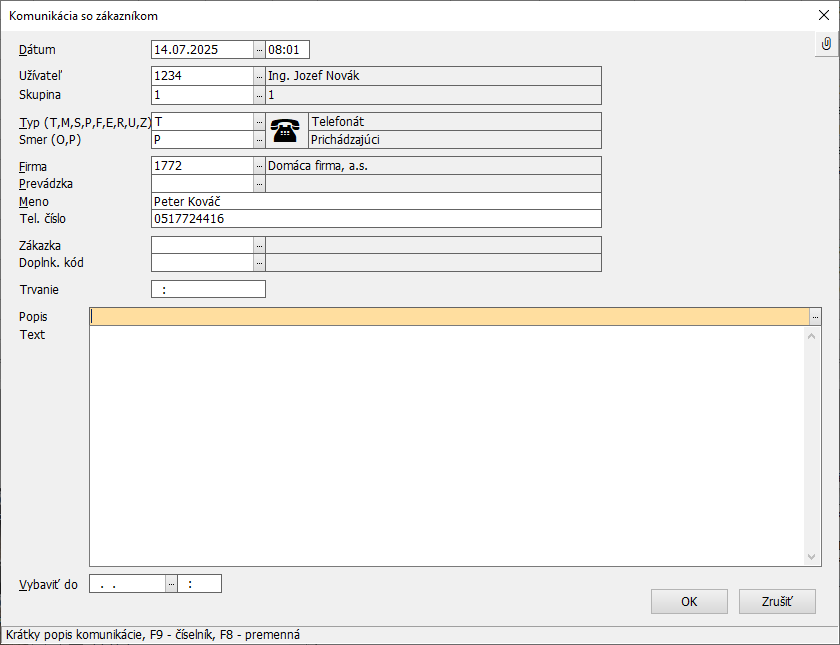Click the paperclip attachment icon
This screenshot has height=645, width=840.
pos(826,45)
